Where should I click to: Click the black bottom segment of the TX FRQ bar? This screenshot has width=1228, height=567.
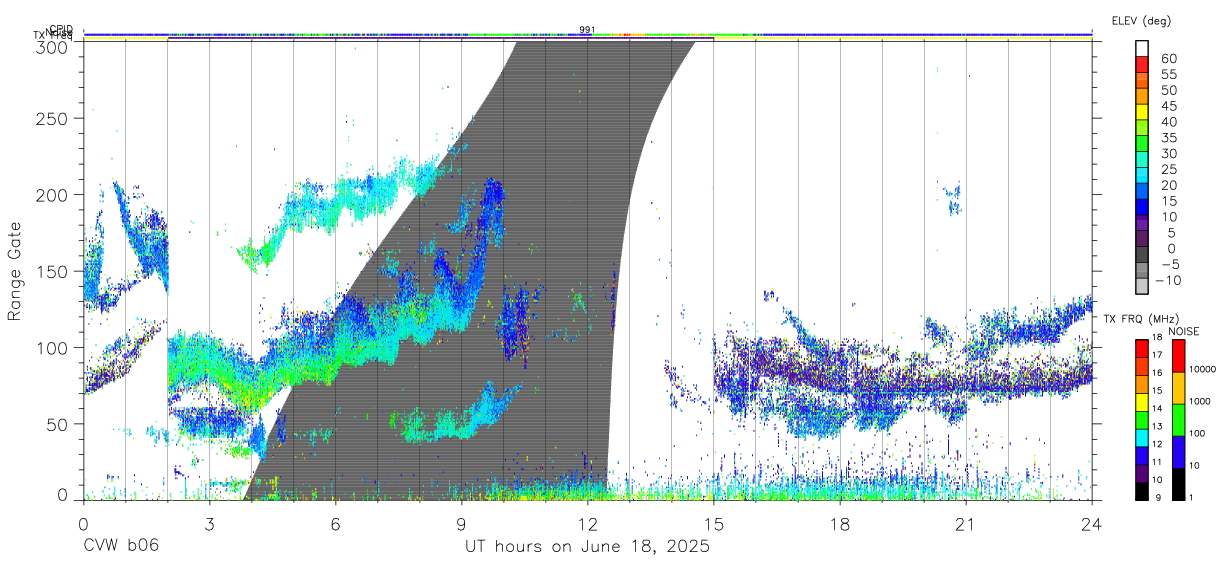coord(1142,490)
